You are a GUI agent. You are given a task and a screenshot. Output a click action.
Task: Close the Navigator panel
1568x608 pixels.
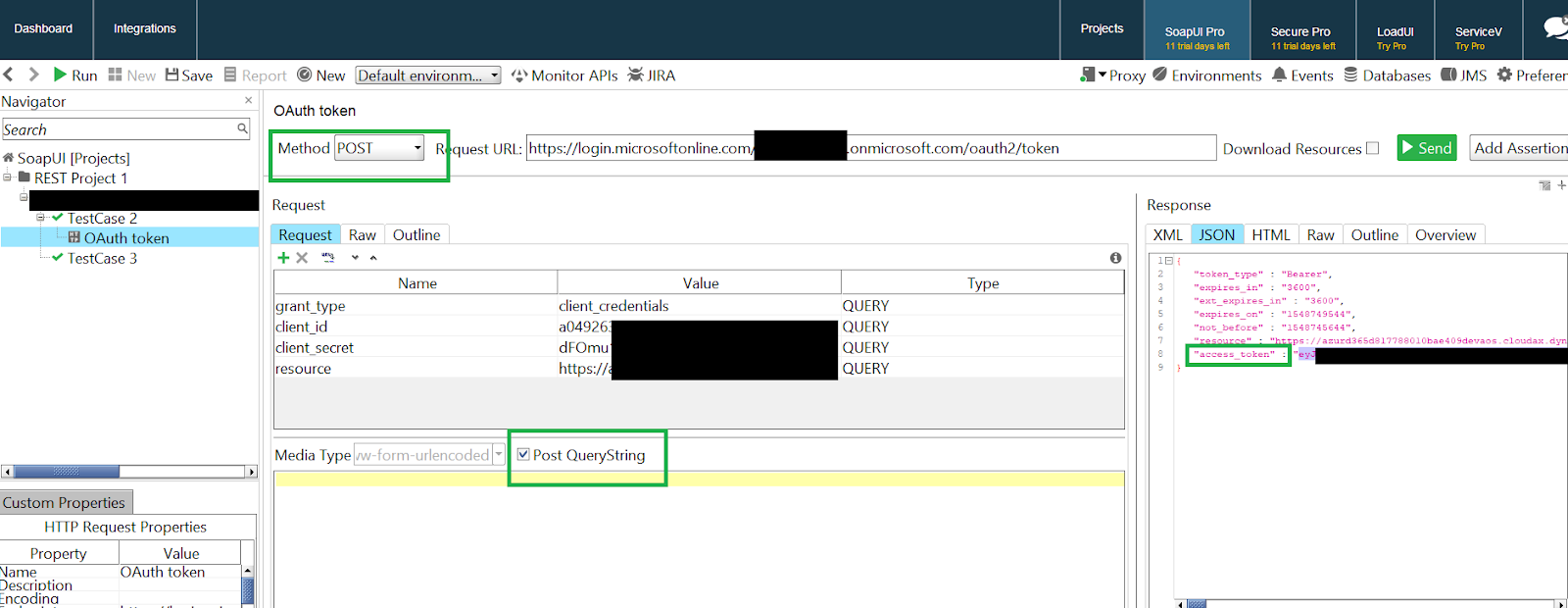tap(248, 100)
